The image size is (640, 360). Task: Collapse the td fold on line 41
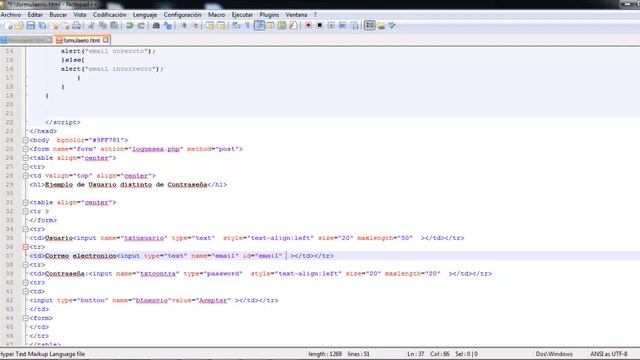tap(26, 291)
